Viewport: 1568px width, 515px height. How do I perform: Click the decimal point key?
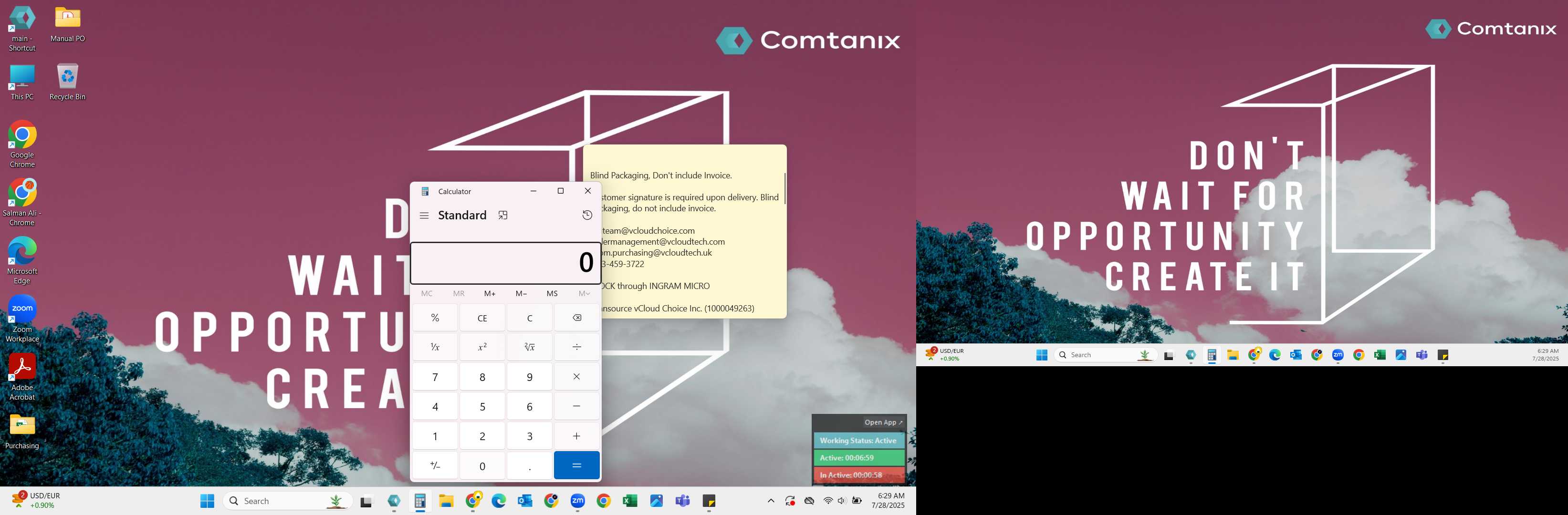530,465
